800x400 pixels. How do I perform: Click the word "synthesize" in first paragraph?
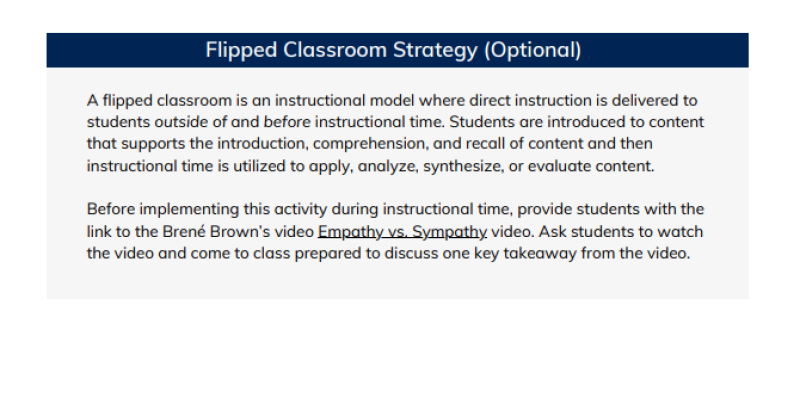click(463, 166)
